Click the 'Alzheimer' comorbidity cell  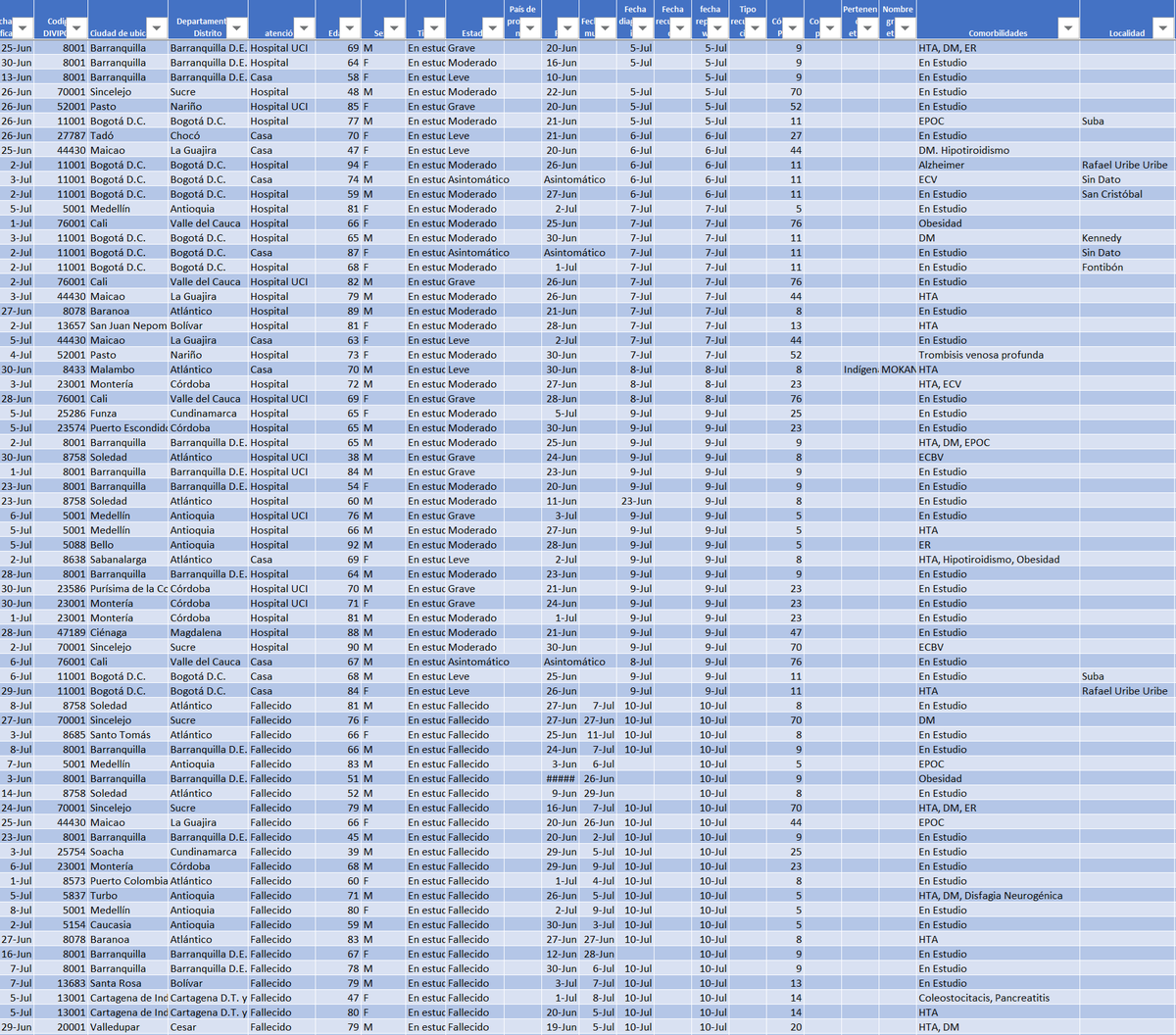tap(998, 165)
